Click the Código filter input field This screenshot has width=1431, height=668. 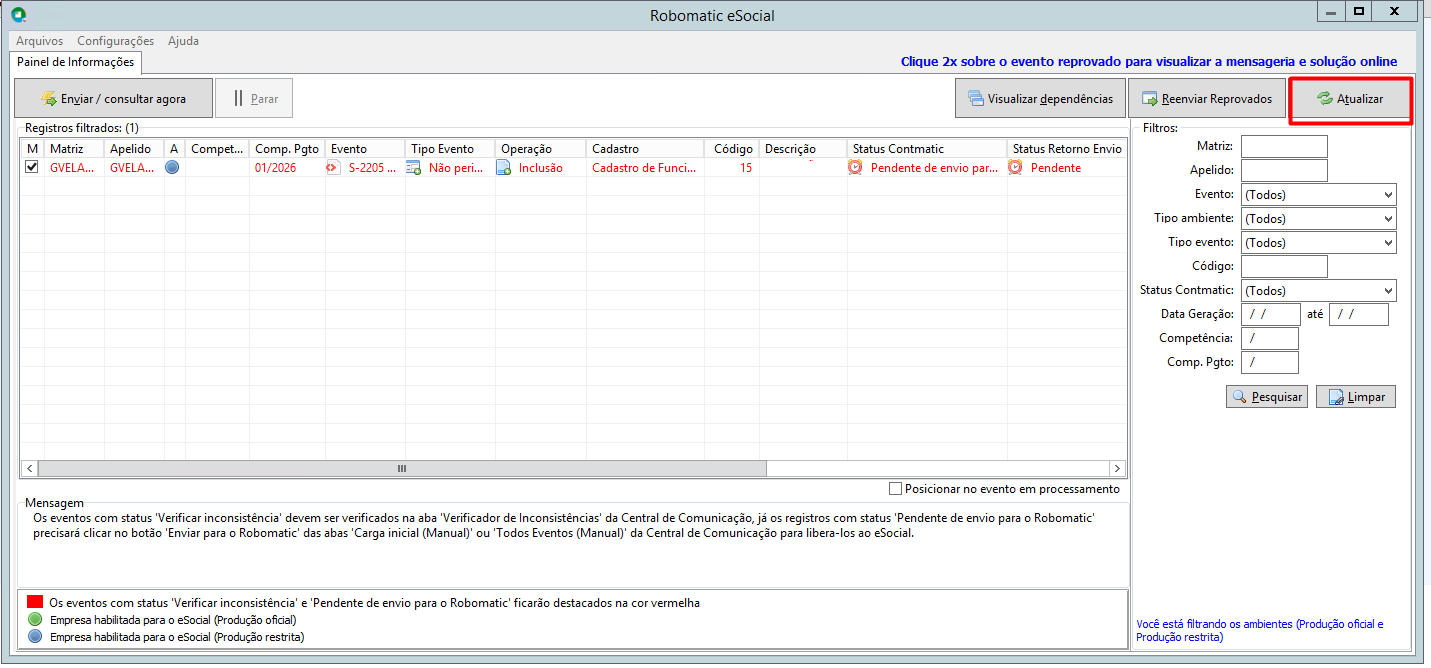pos(1284,267)
